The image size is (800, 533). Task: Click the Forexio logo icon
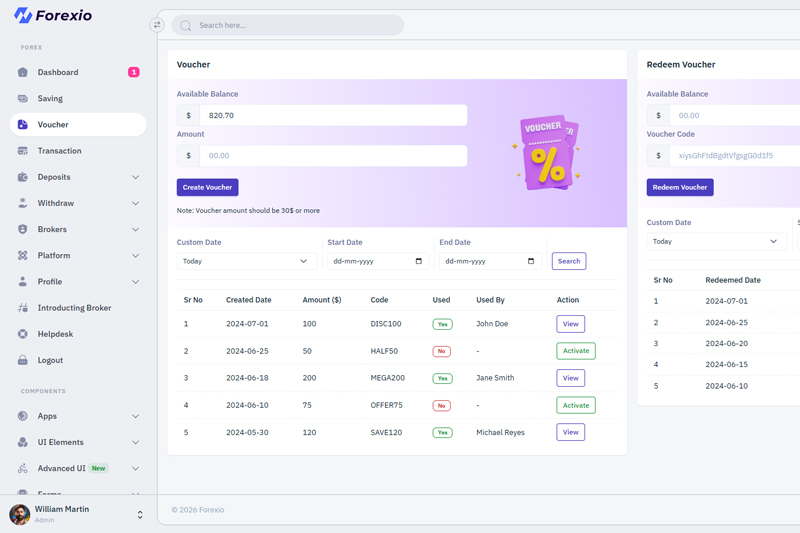coord(22,16)
